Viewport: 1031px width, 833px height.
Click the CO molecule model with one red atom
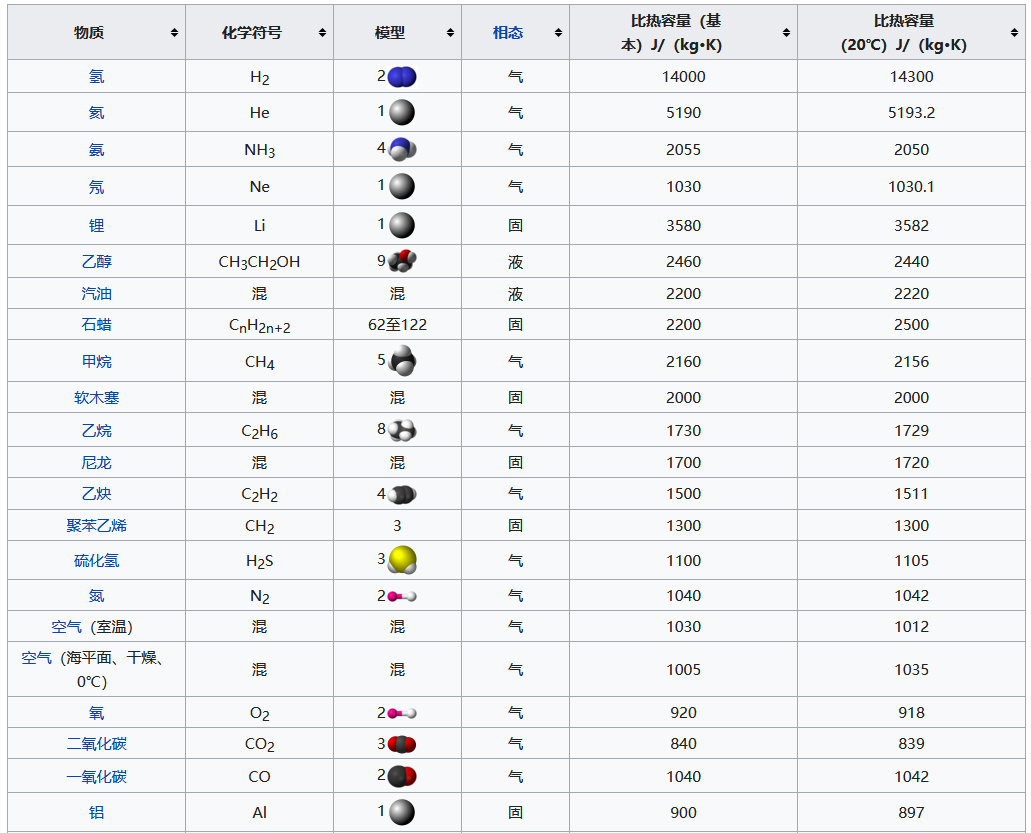402,776
